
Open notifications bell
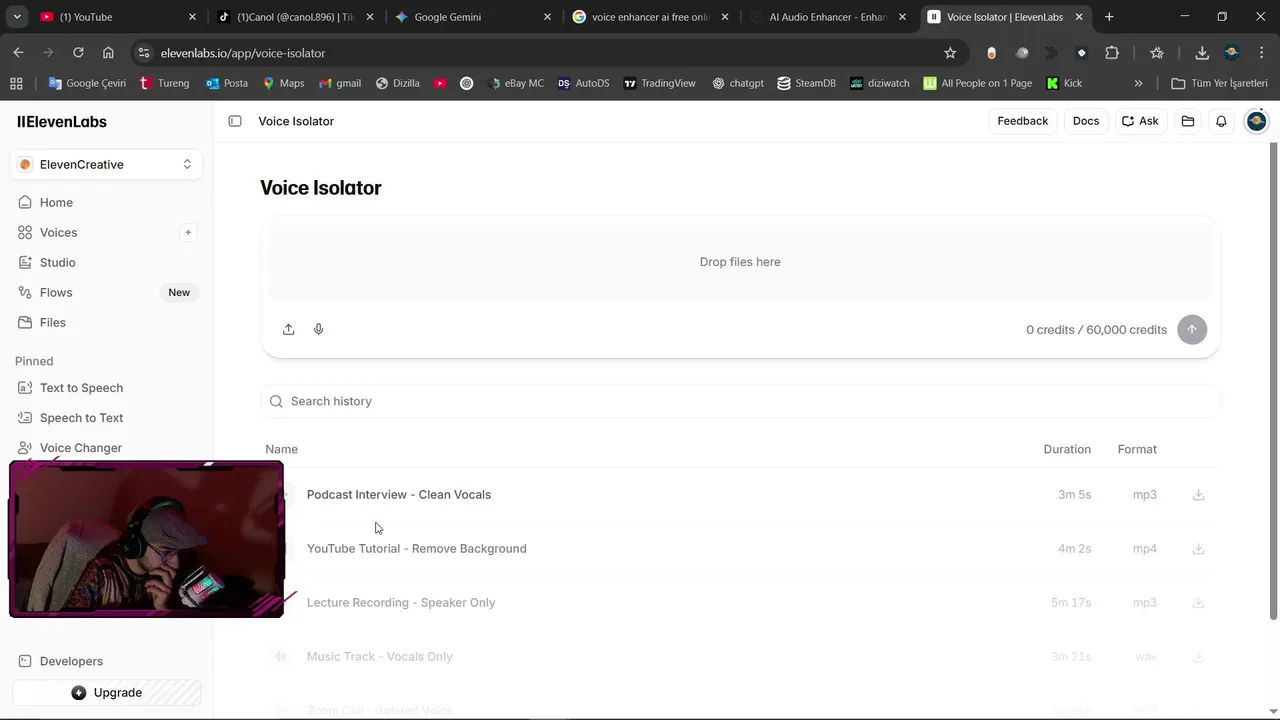click(1221, 121)
